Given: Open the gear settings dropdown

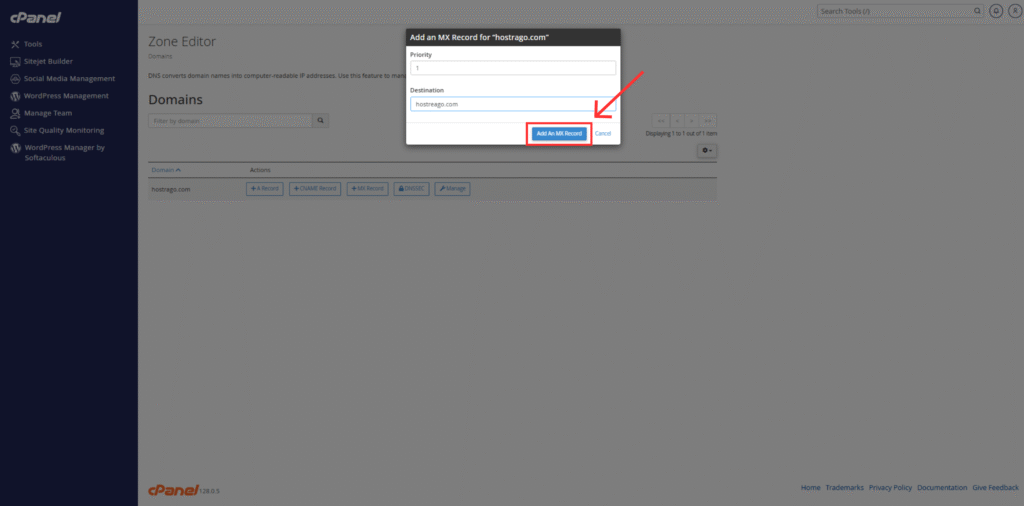Looking at the screenshot, I should click(707, 151).
